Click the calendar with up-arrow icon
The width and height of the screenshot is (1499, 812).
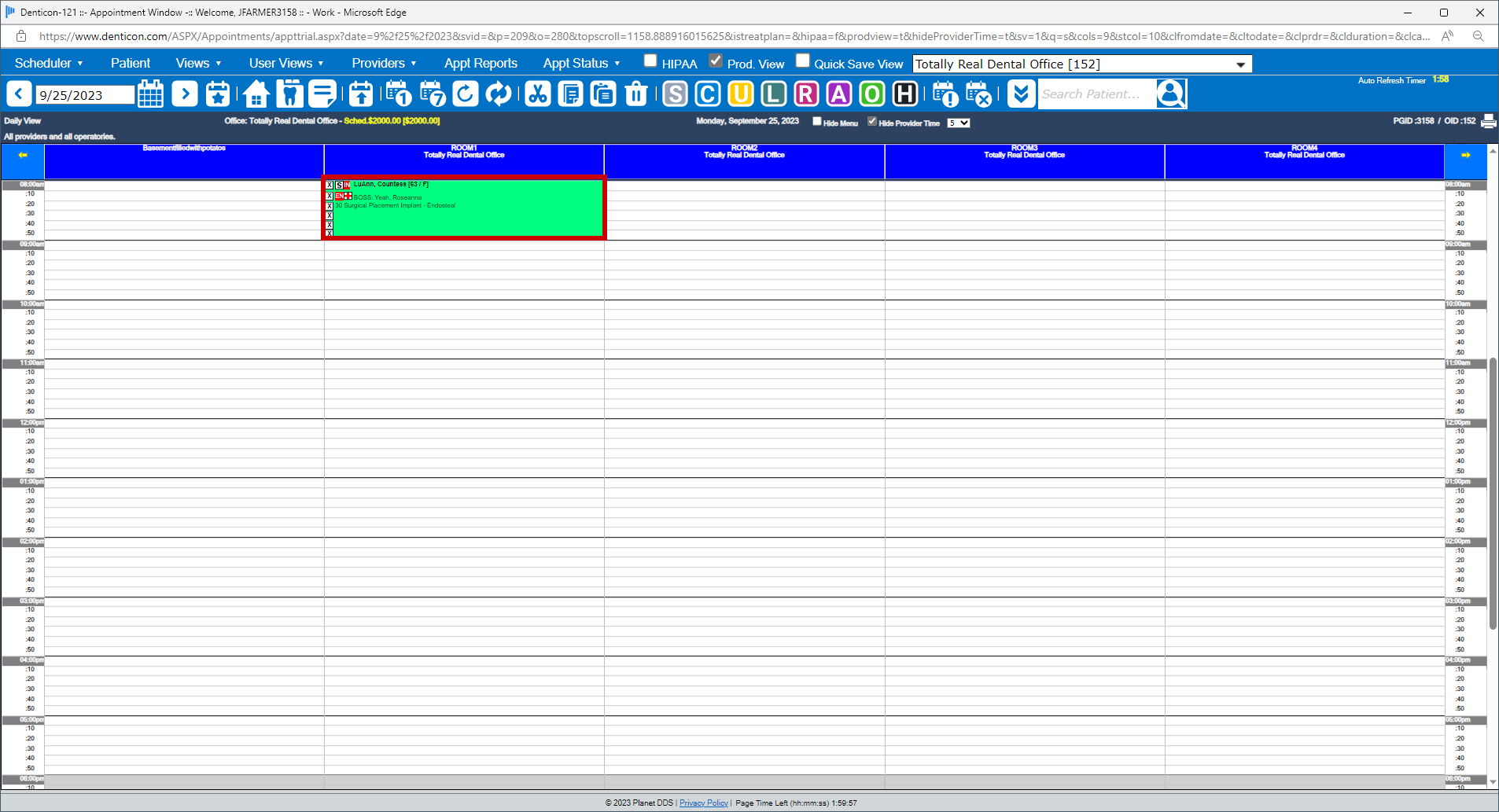tap(361, 94)
